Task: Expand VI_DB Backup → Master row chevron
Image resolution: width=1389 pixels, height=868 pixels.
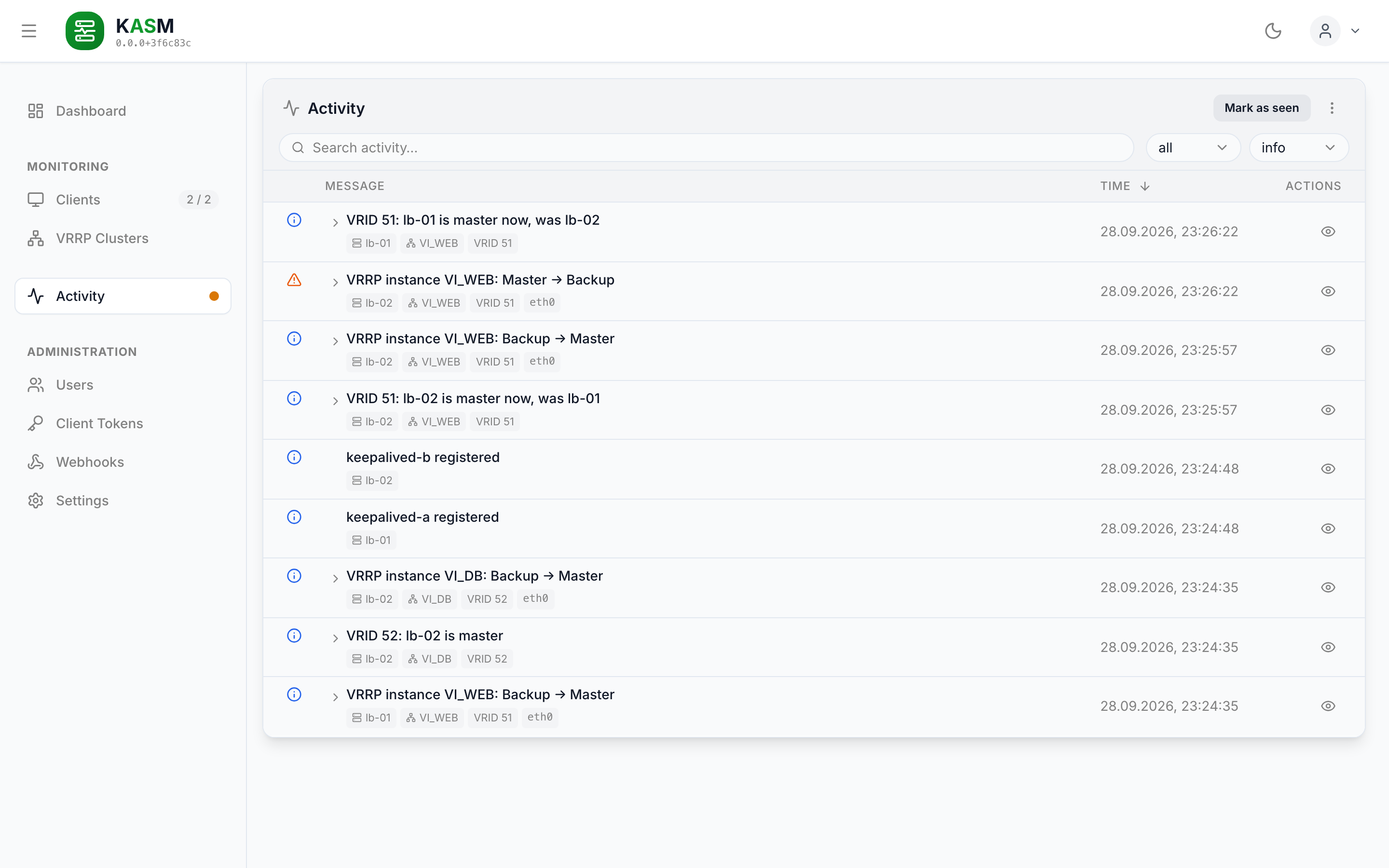Action: (335, 579)
